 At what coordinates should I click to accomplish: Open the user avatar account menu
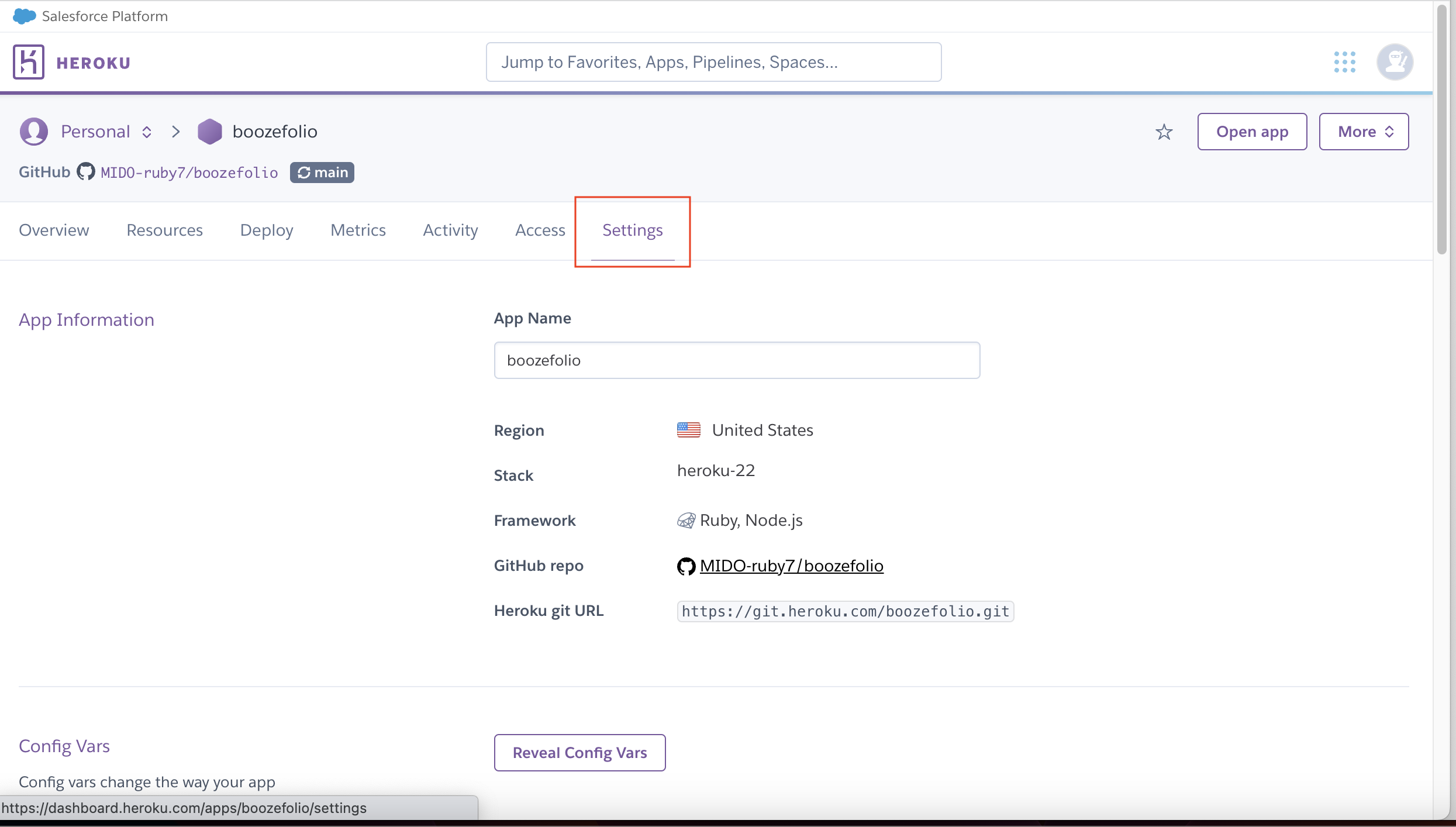[1395, 62]
